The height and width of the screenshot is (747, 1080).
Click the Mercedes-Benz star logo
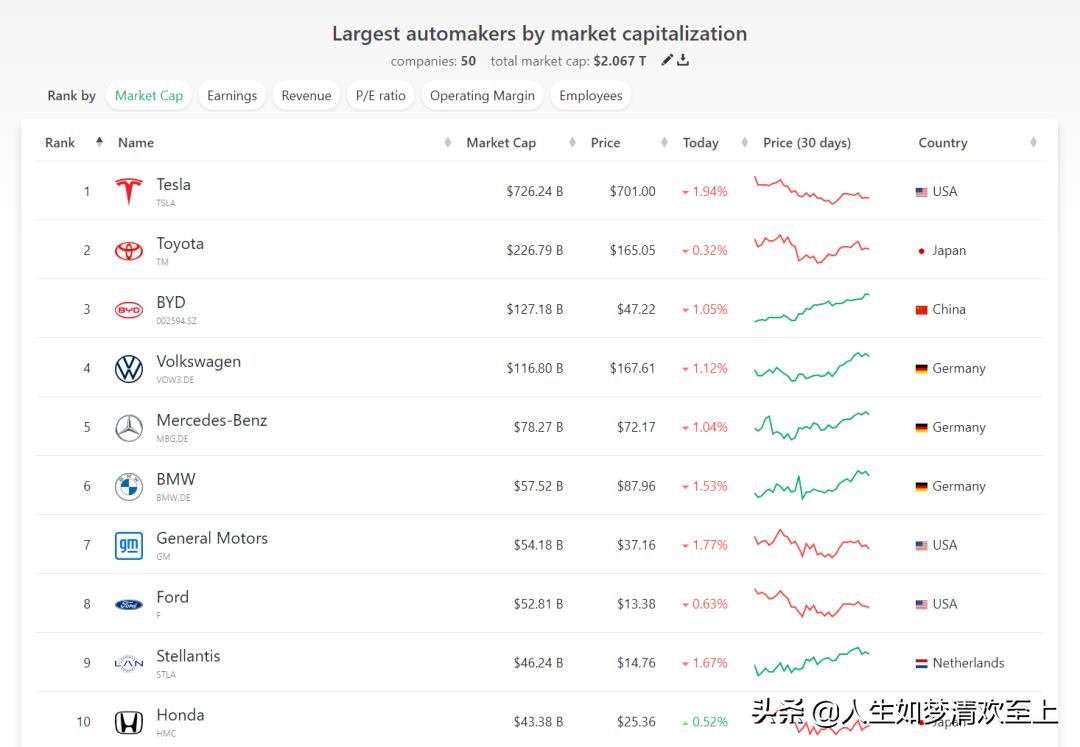click(x=128, y=428)
